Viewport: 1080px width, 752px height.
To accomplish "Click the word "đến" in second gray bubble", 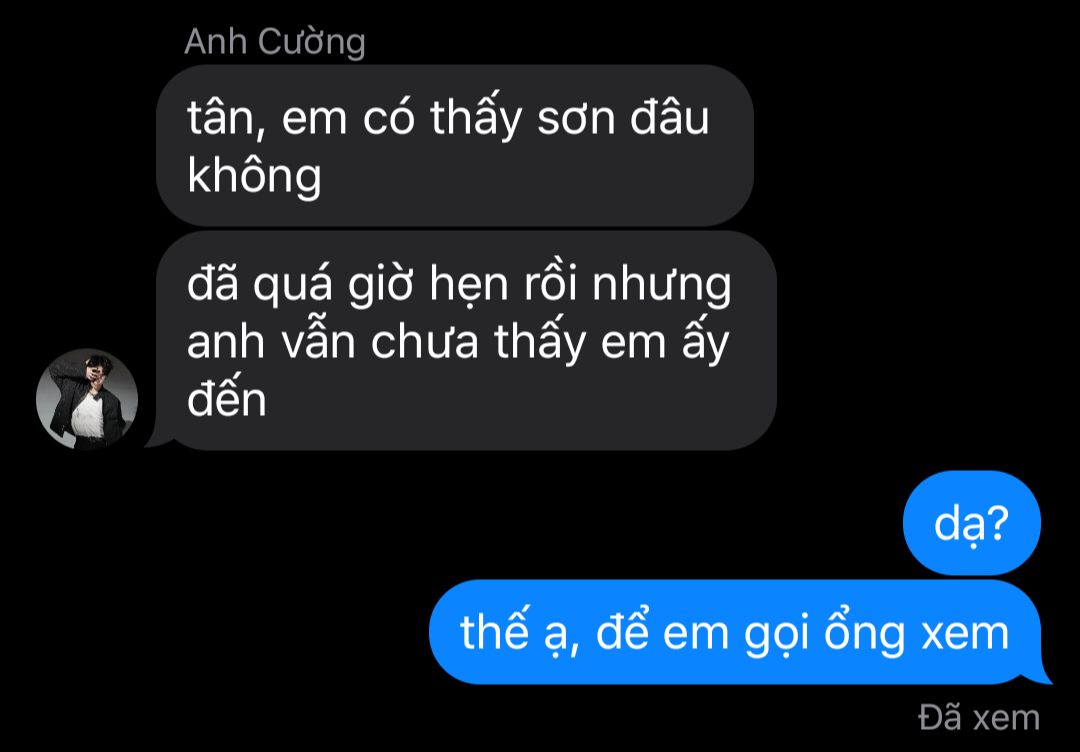I will click(226, 398).
